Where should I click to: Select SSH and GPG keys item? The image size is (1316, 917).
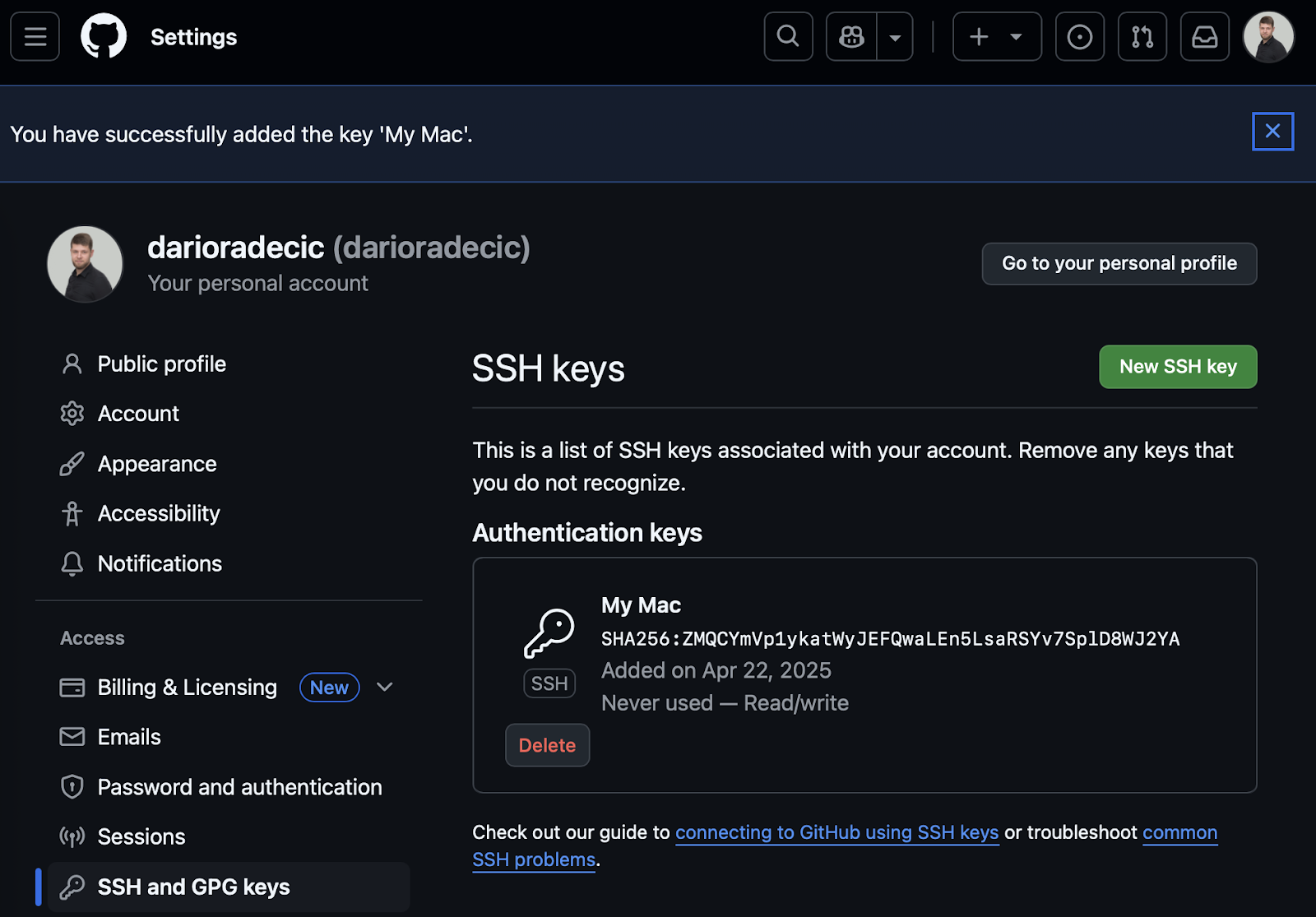(x=229, y=887)
